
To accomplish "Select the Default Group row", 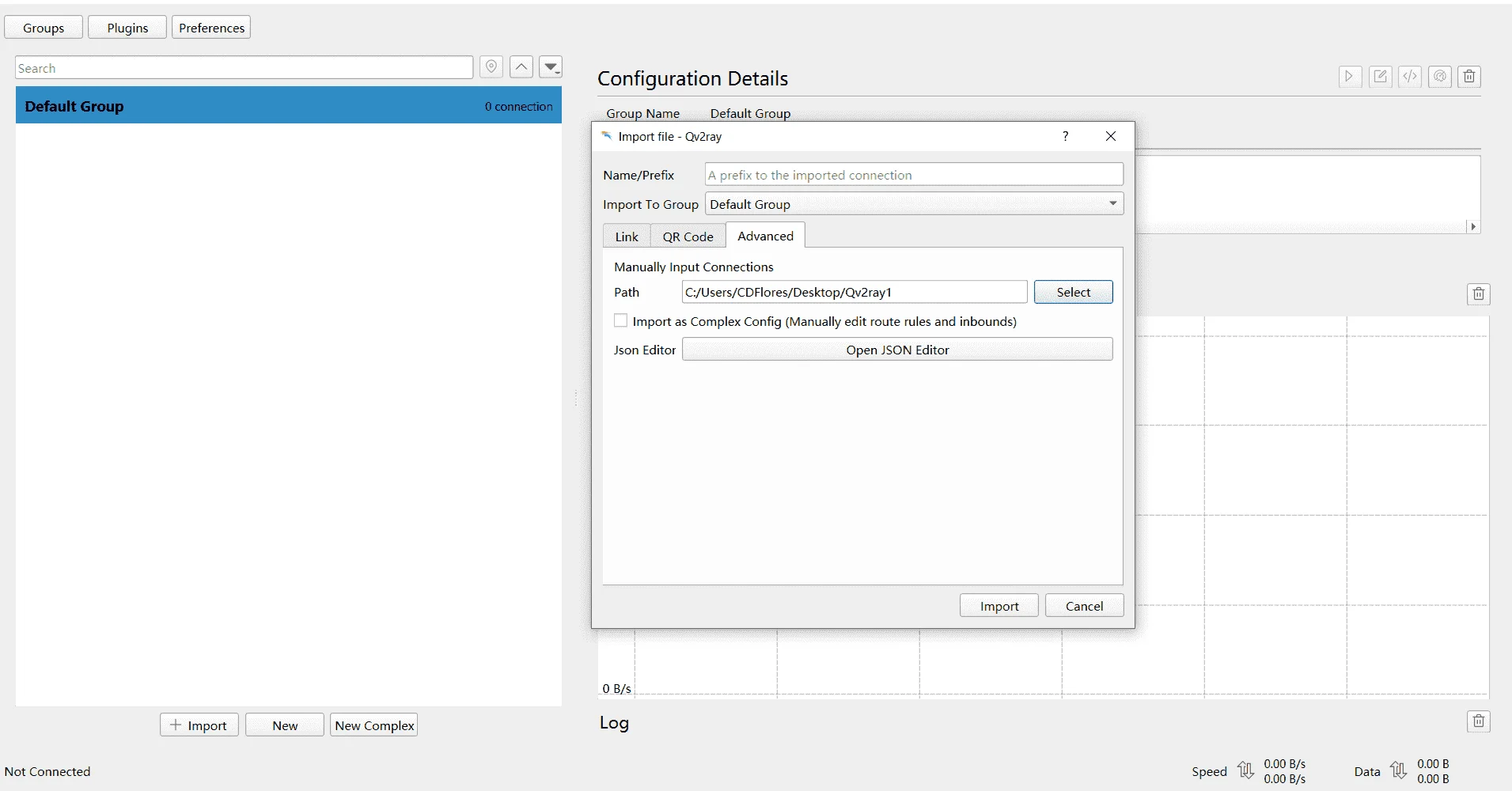I will [289, 106].
